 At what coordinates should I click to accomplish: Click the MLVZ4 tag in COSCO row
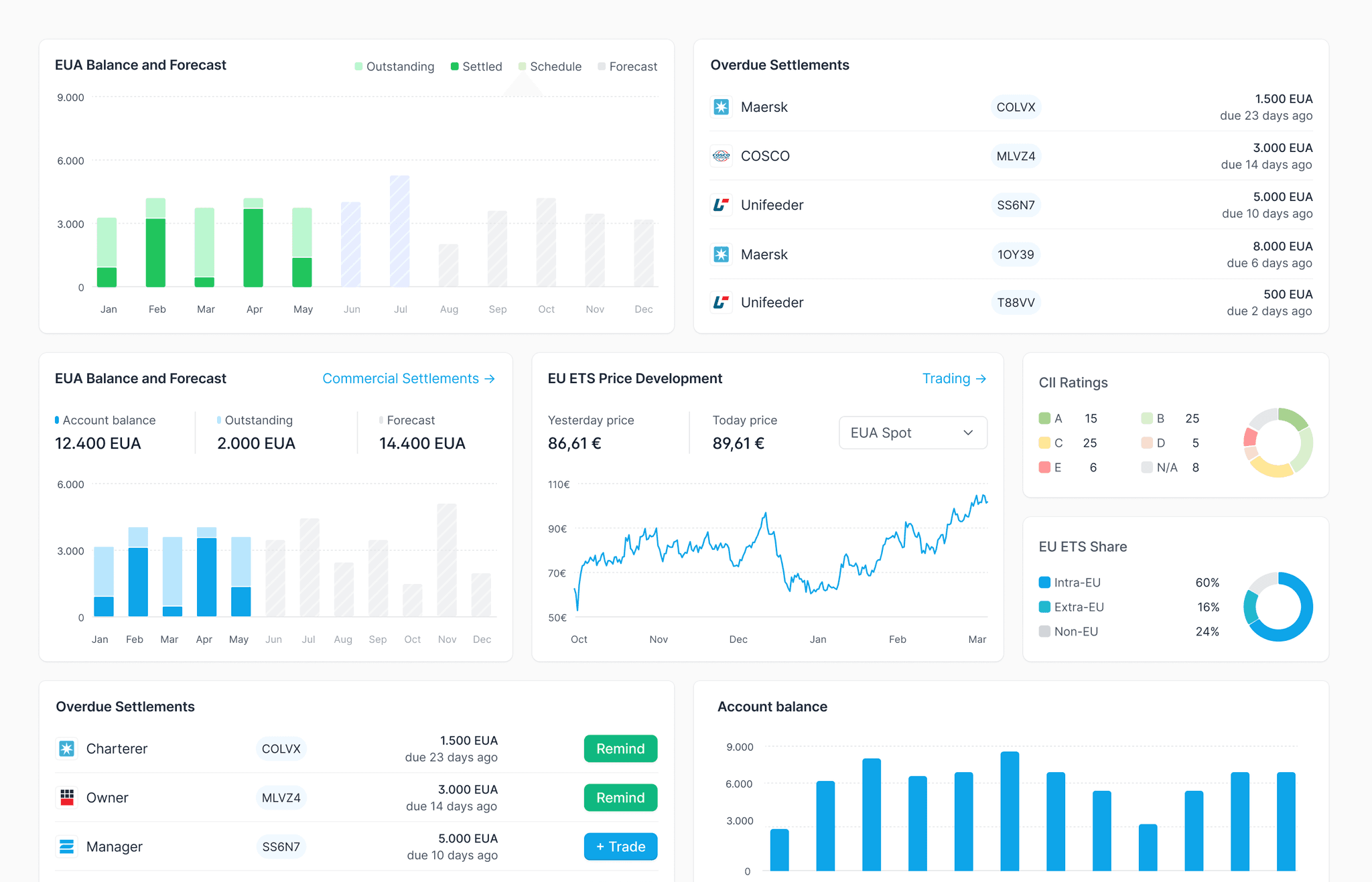(x=1016, y=156)
